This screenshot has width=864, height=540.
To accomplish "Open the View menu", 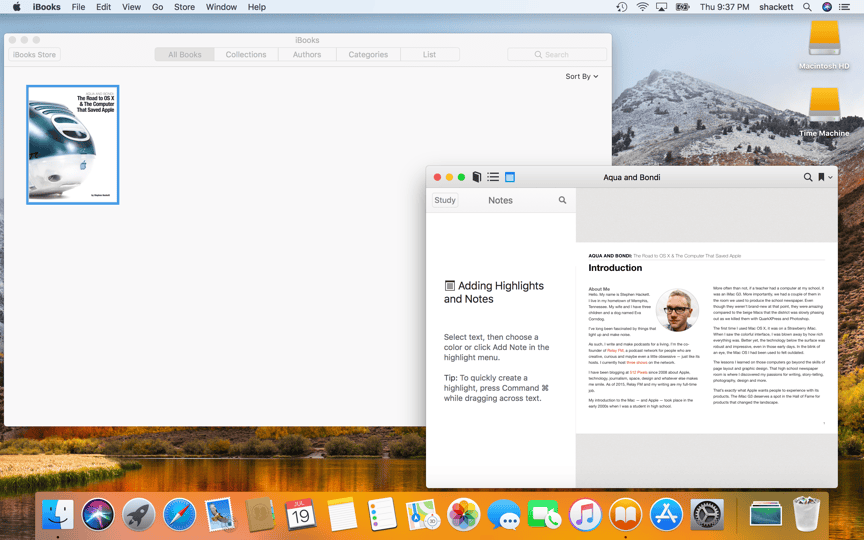I will (x=131, y=7).
